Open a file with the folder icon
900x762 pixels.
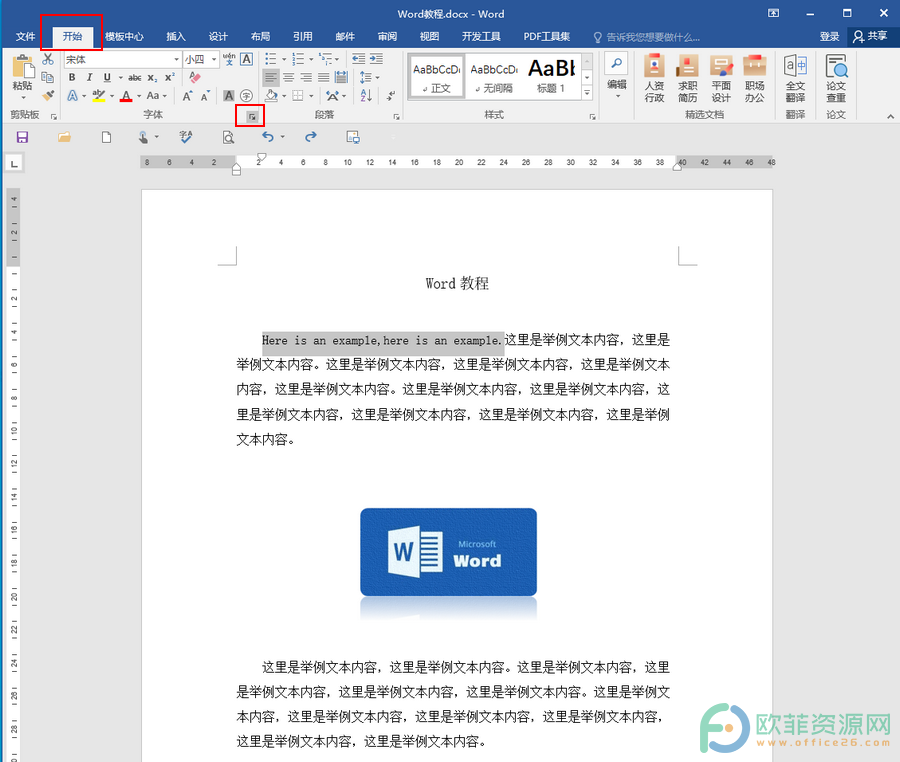click(x=64, y=137)
